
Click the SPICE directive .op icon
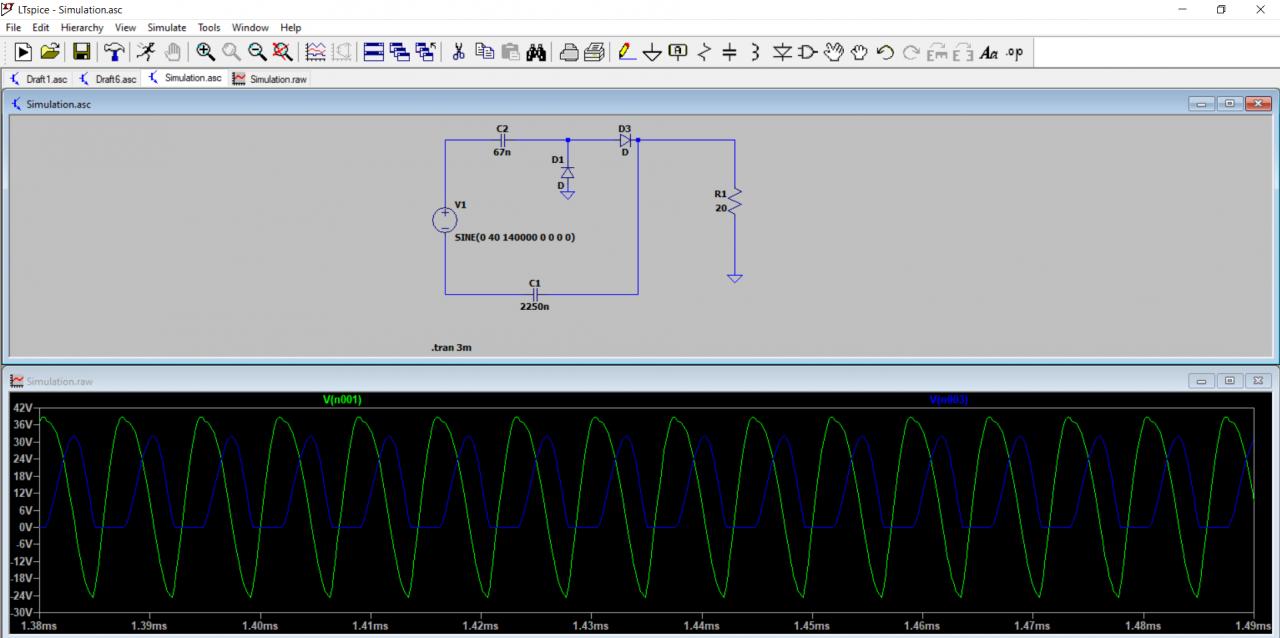pos(1014,52)
